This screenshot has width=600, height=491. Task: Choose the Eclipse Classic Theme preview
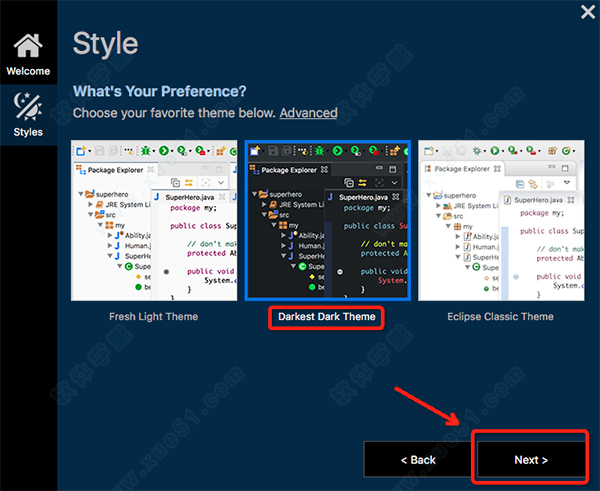pyautogui.click(x=499, y=219)
